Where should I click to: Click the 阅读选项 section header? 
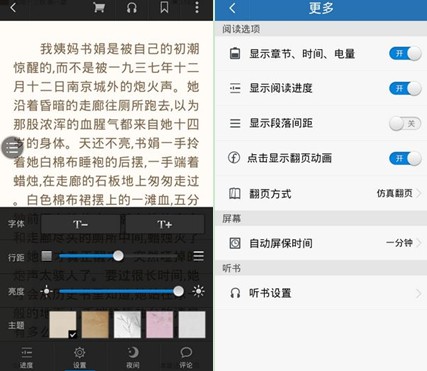coord(241,29)
